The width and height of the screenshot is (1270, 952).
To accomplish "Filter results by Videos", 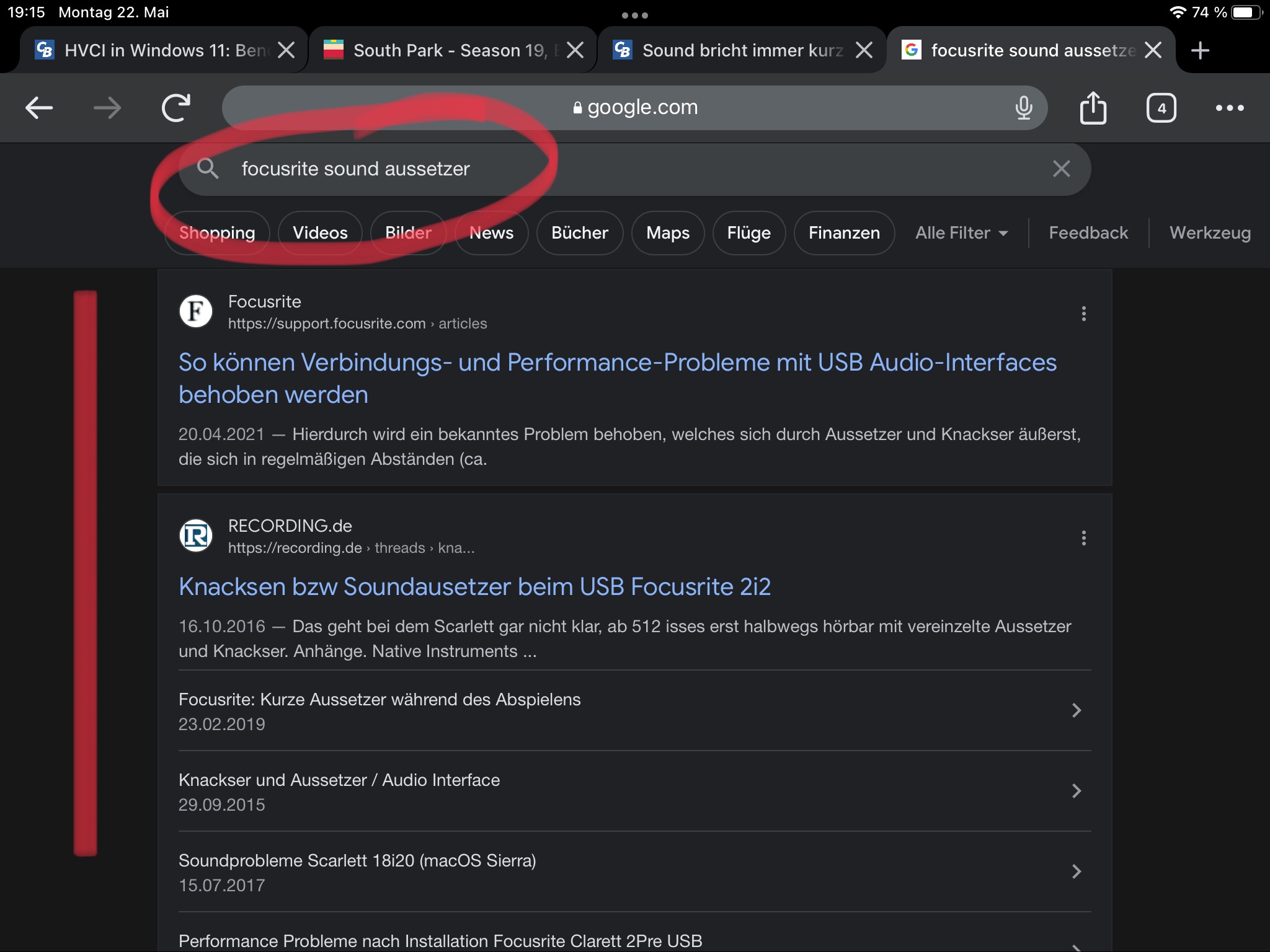I will tap(320, 233).
